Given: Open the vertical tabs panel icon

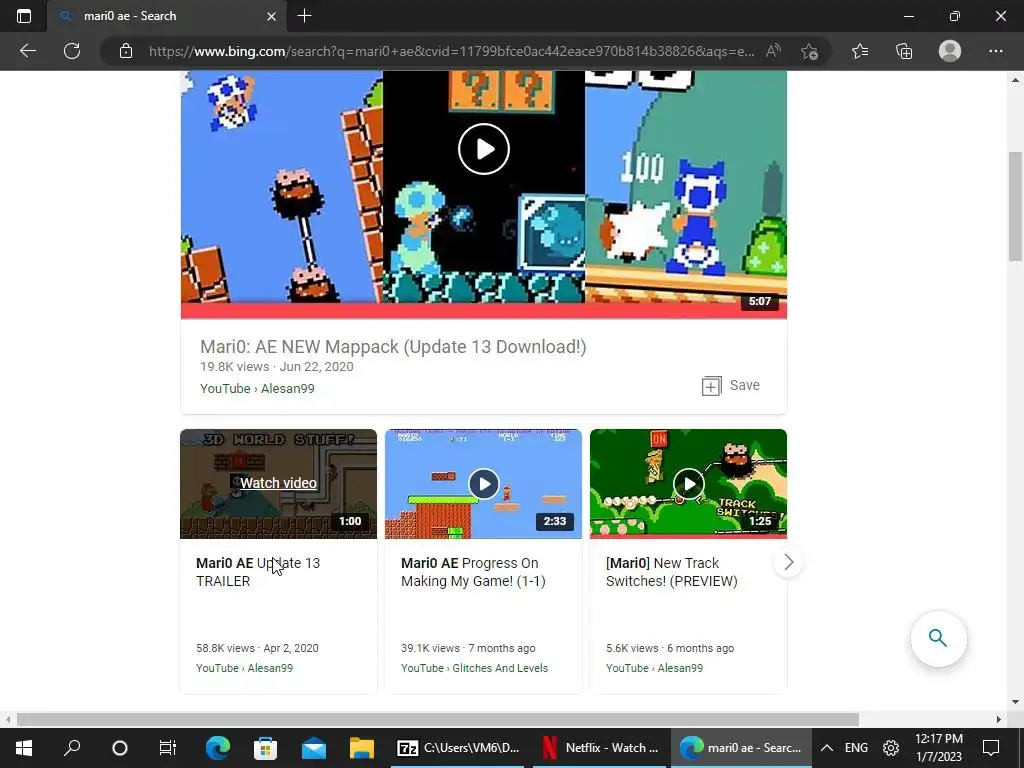Looking at the screenshot, I should tap(24, 16).
